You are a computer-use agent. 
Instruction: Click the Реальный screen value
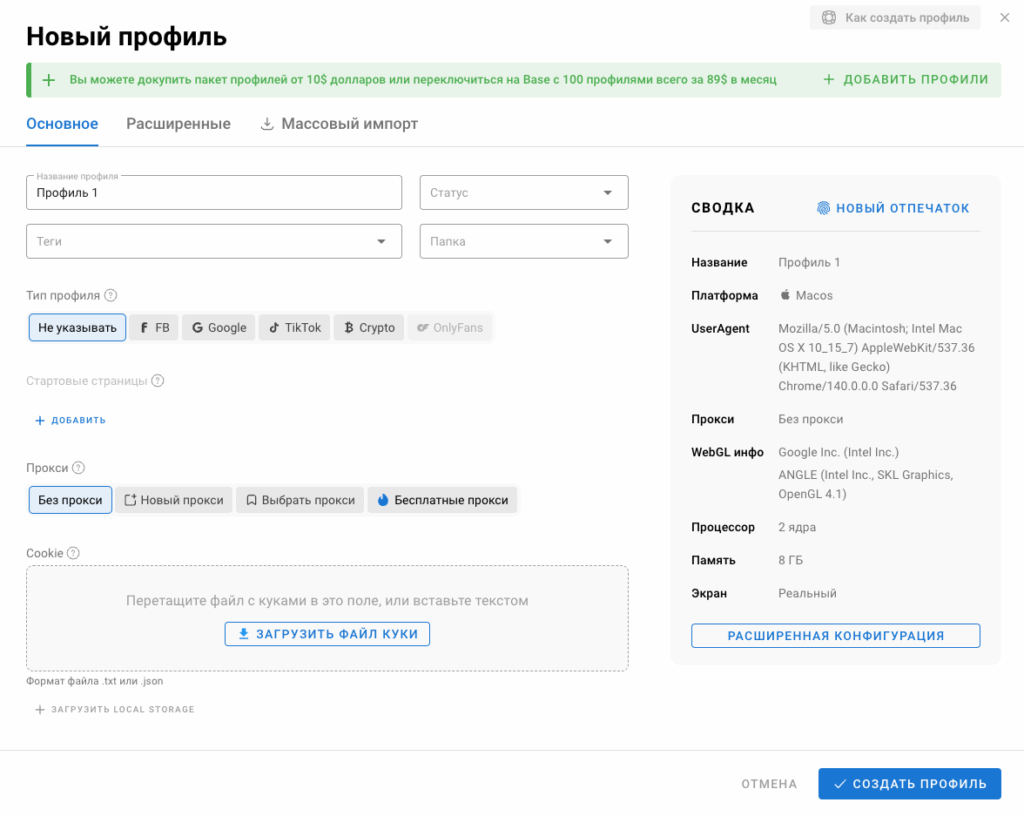click(x=807, y=593)
